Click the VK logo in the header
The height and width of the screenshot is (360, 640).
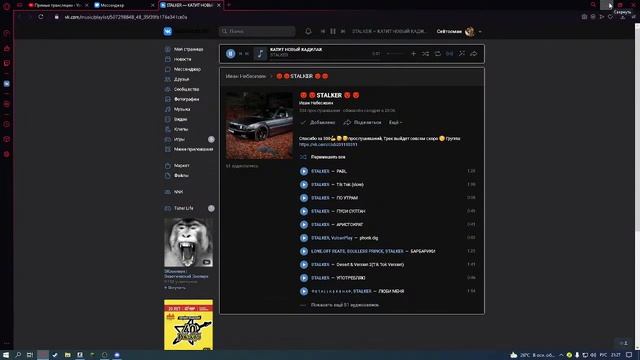(168, 31)
